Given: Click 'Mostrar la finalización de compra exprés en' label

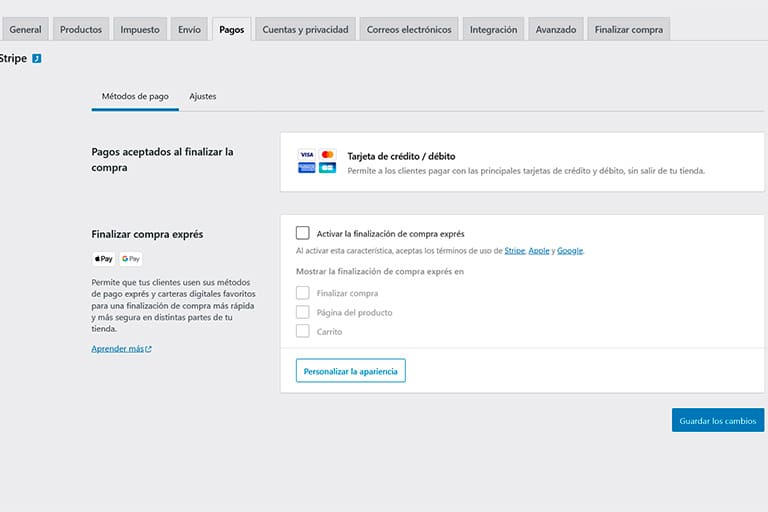Looking at the screenshot, I should coord(380,271).
